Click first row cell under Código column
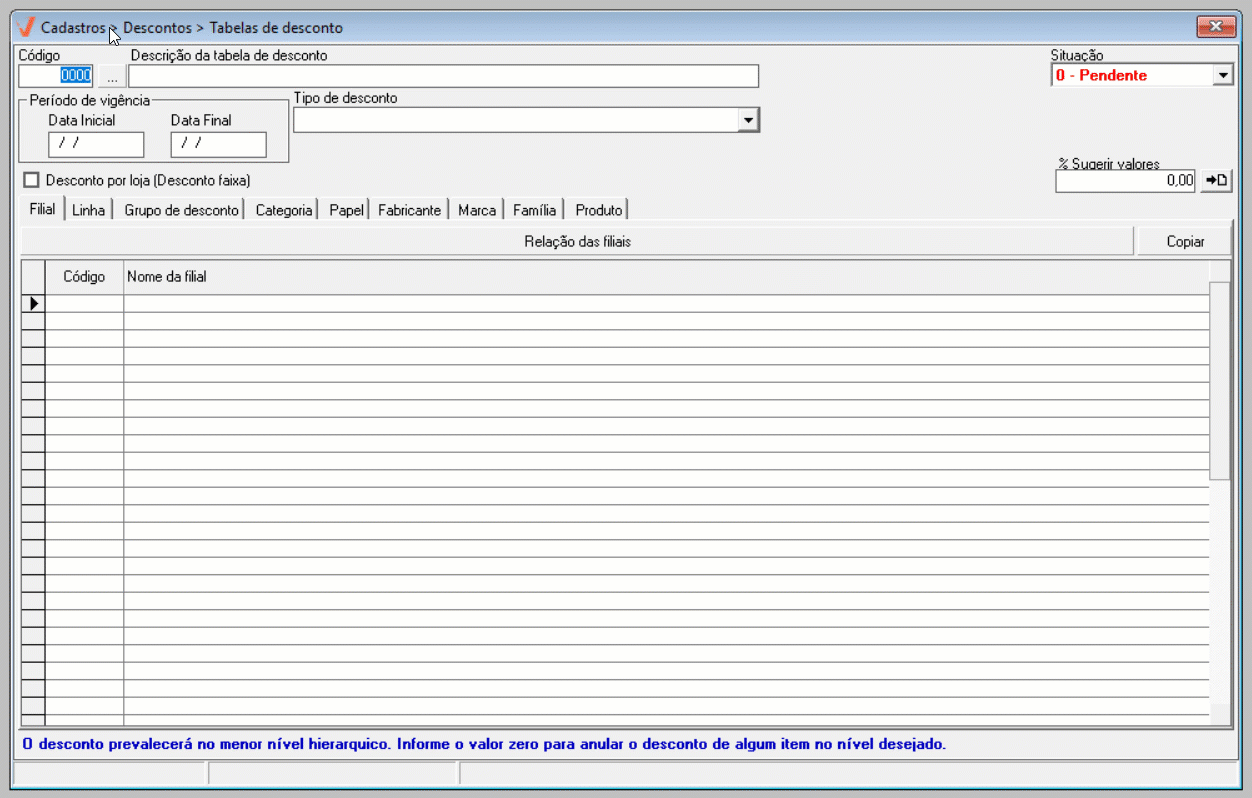 [x=84, y=303]
